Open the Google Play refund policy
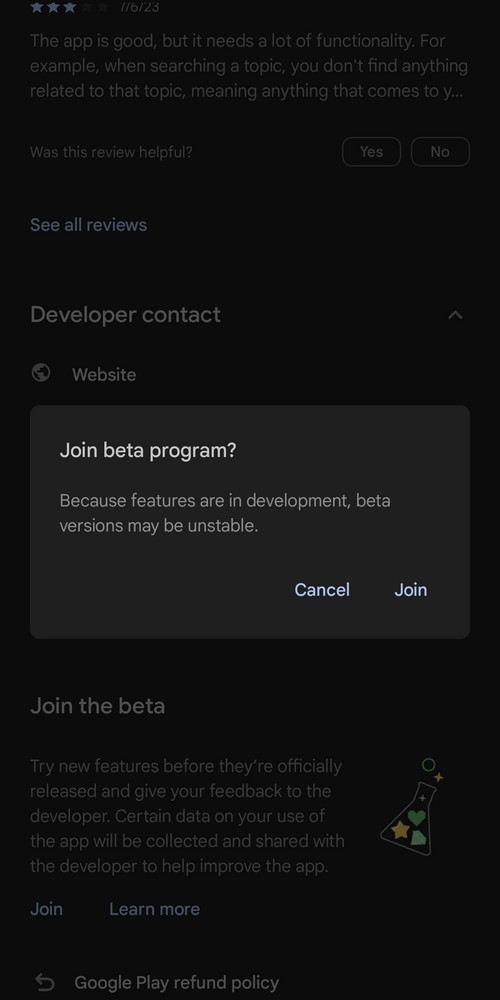This screenshot has height=1000, width=500. (x=177, y=983)
